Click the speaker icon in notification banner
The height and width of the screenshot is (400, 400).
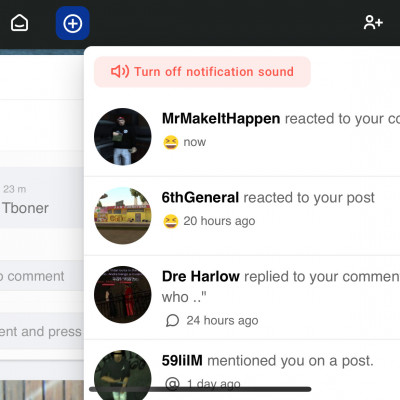click(x=120, y=71)
